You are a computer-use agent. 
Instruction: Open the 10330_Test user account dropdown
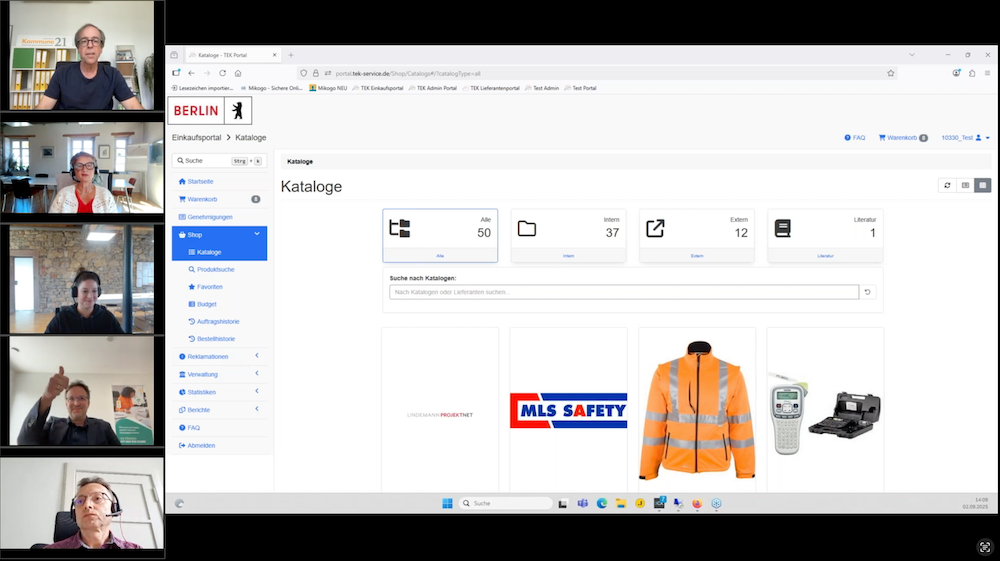click(x=964, y=138)
